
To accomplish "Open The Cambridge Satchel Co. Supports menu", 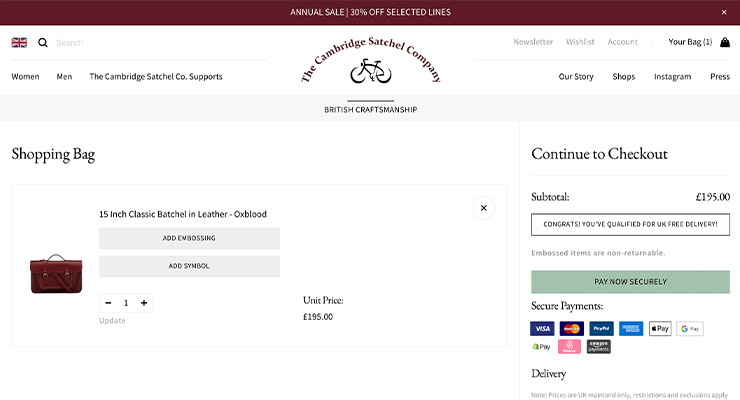I will 156,76.
